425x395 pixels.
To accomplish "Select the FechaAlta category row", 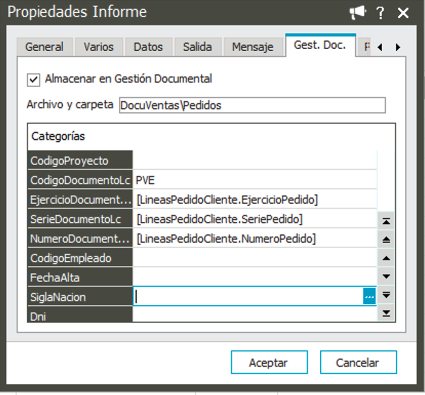I will (x=80, y=277).
